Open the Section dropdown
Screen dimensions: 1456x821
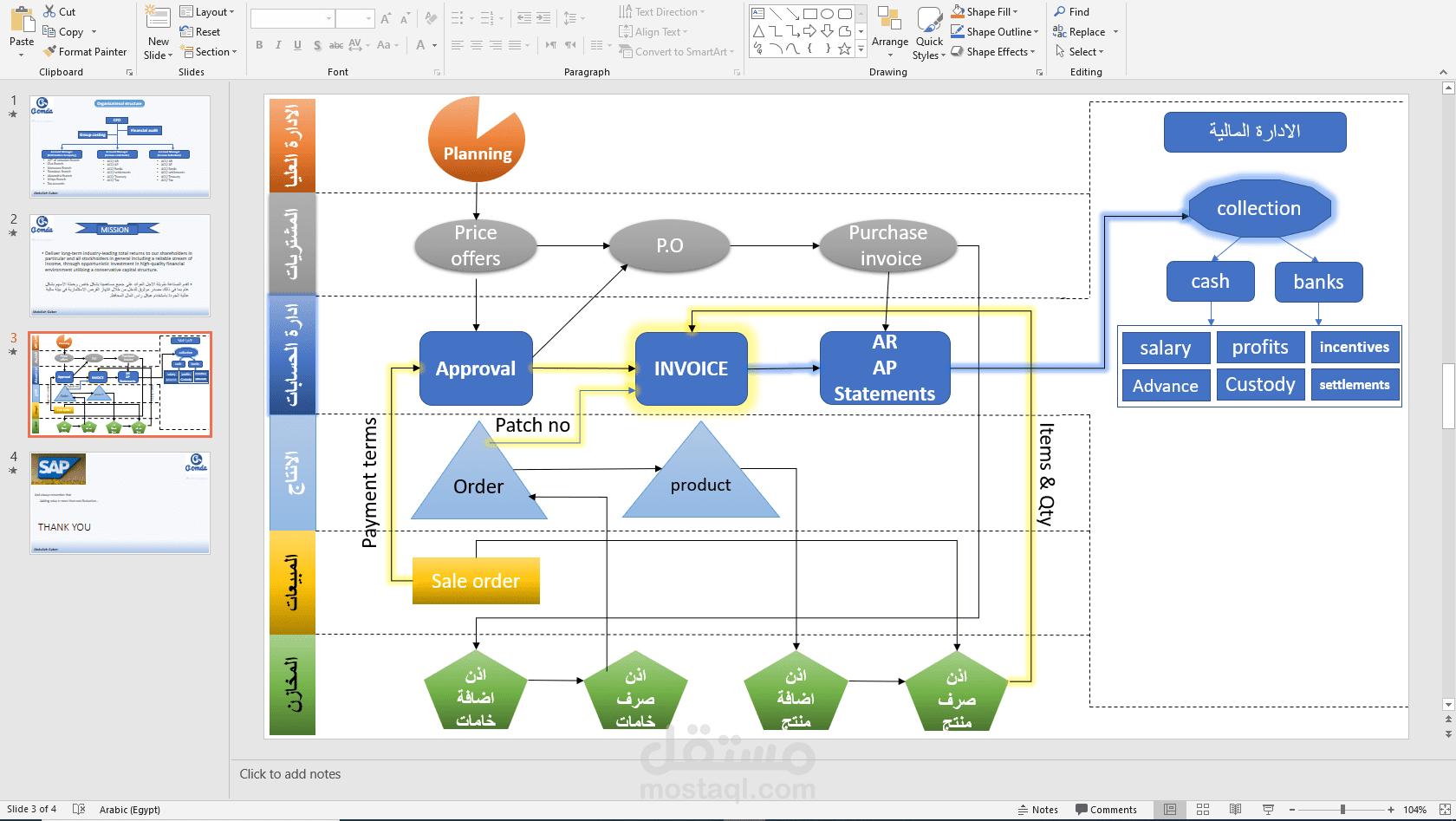click(x=209, y=52)
